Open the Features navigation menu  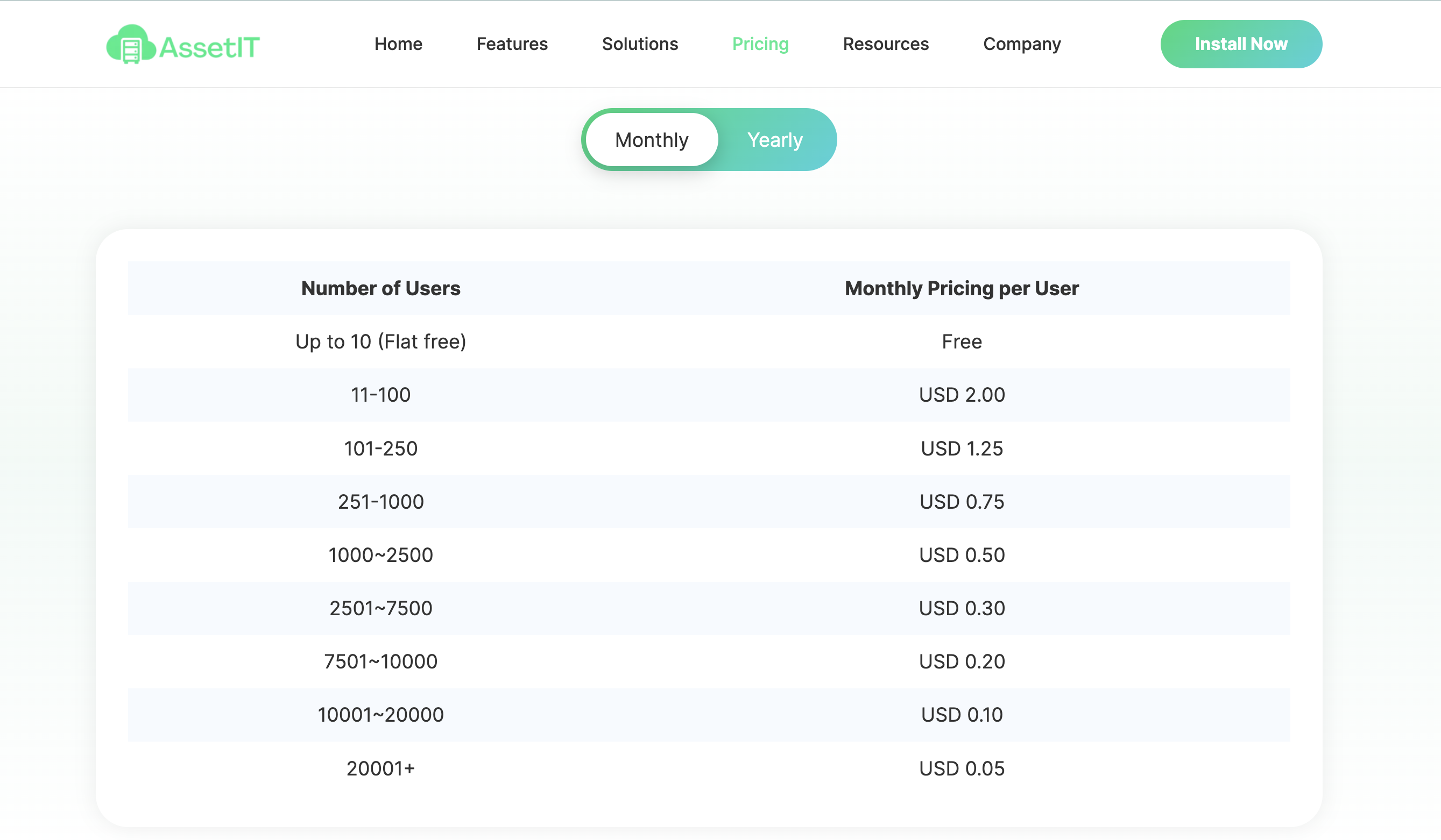tap(512, 44)
